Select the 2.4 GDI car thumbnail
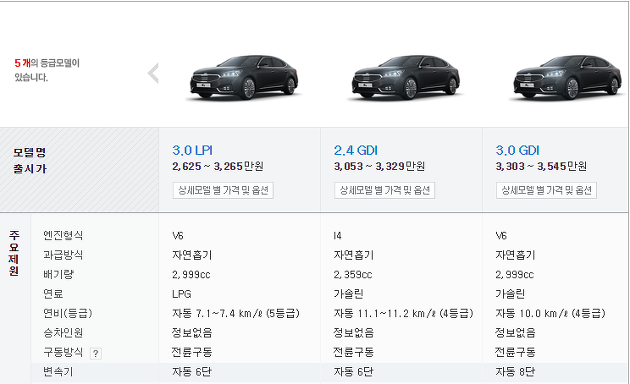The height and width of the screenshot is (384, 630). pyautogui.click(x=406, y=77)
